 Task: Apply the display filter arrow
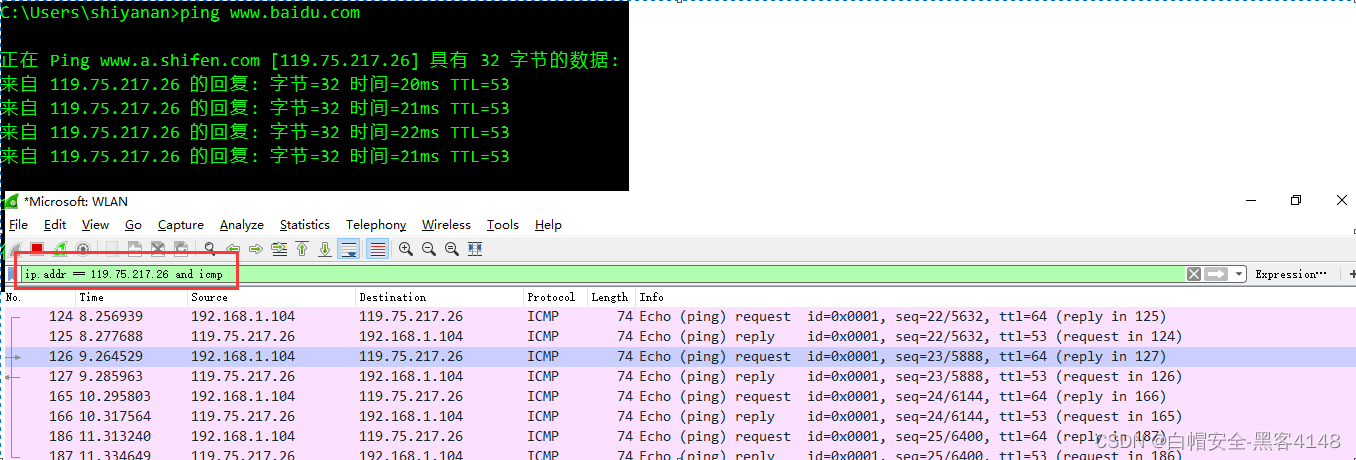click(x=1216, y=274)
